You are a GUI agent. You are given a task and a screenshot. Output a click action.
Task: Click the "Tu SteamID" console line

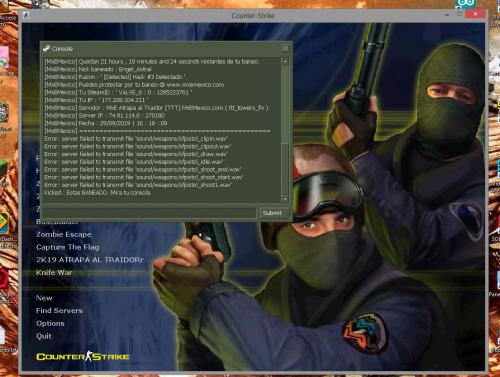[118, 92]
